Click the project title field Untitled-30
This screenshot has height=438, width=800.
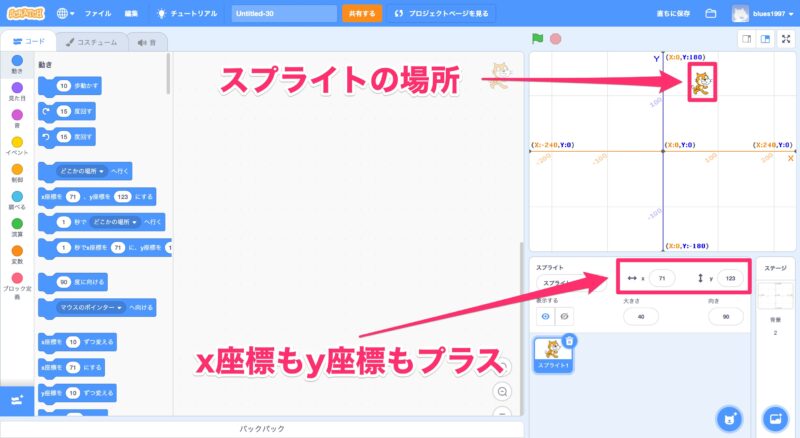point(284,14)
